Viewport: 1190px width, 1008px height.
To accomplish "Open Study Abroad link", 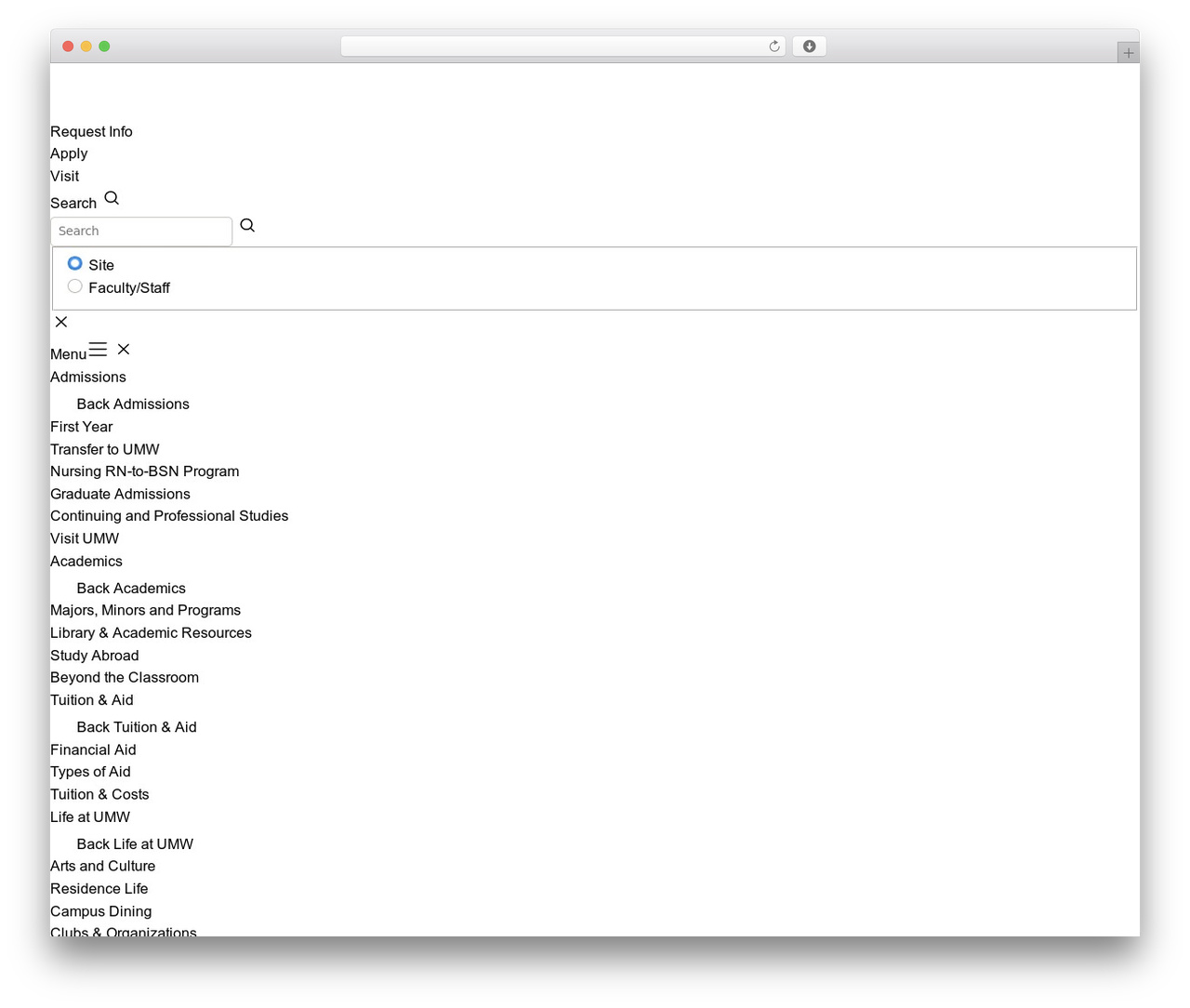I will [95, 656].
